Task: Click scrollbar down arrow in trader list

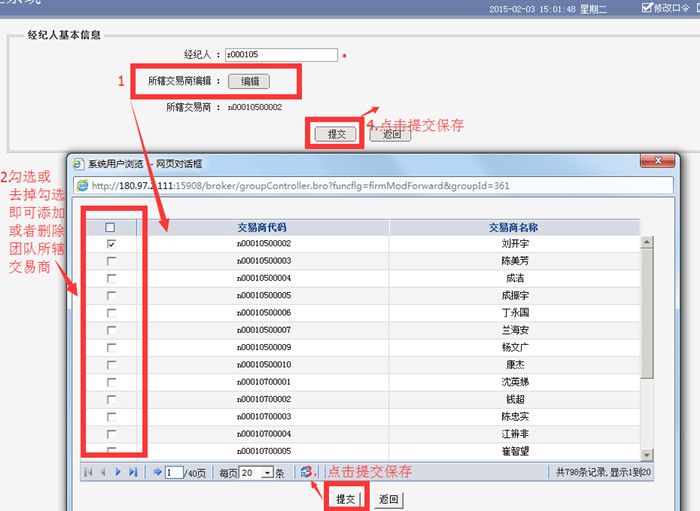Action: coord(646,453)
